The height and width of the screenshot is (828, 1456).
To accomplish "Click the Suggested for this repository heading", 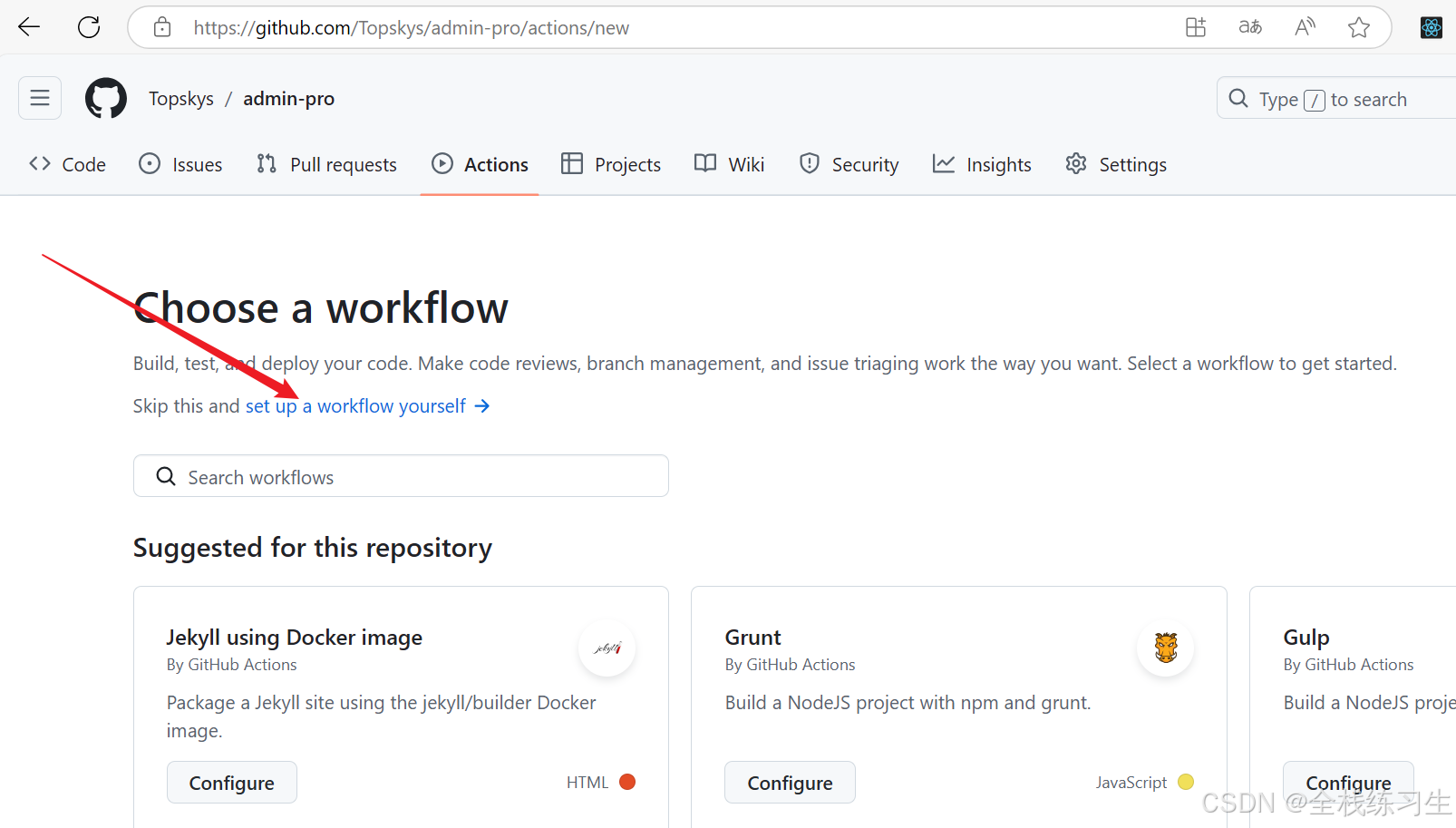I will click(x=313, y=548).
